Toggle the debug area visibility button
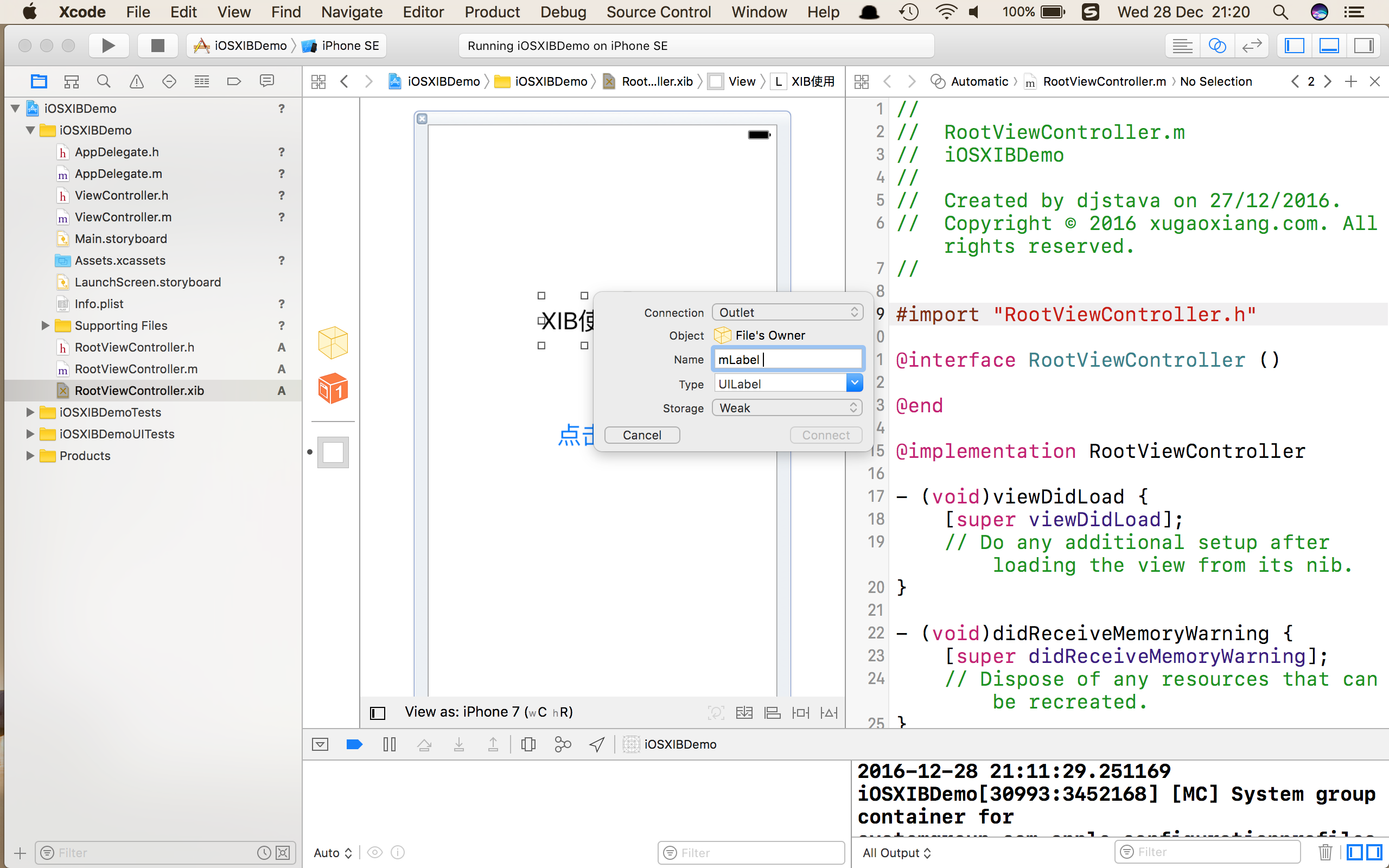1389x868 pixels. [x=1329, y=46]
